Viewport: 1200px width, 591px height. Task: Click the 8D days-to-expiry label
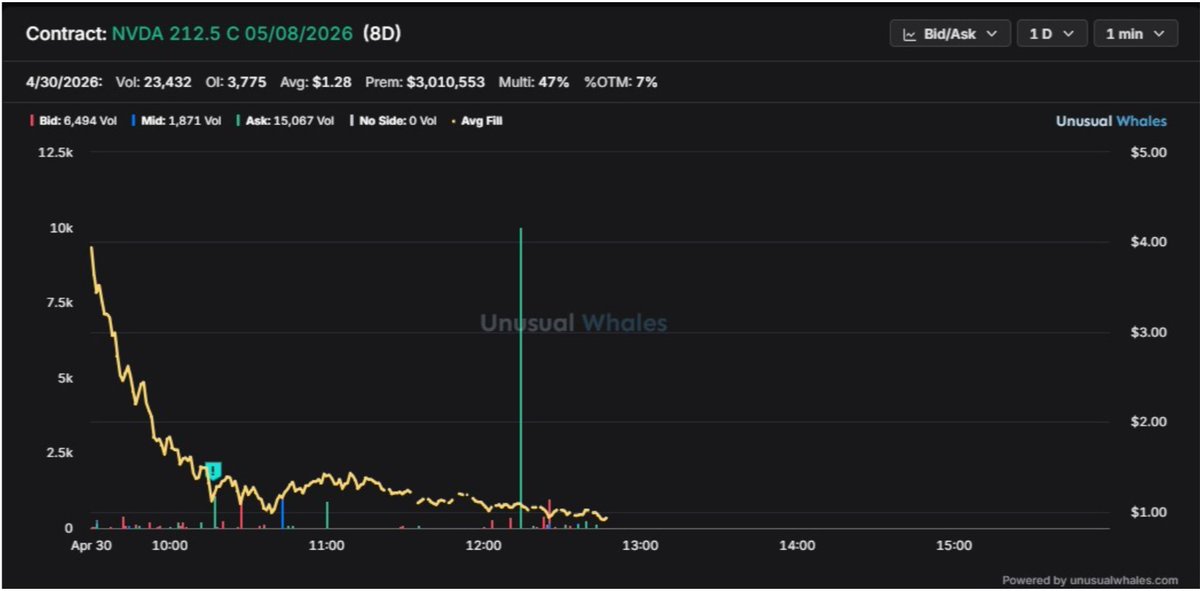click(380, 34)
